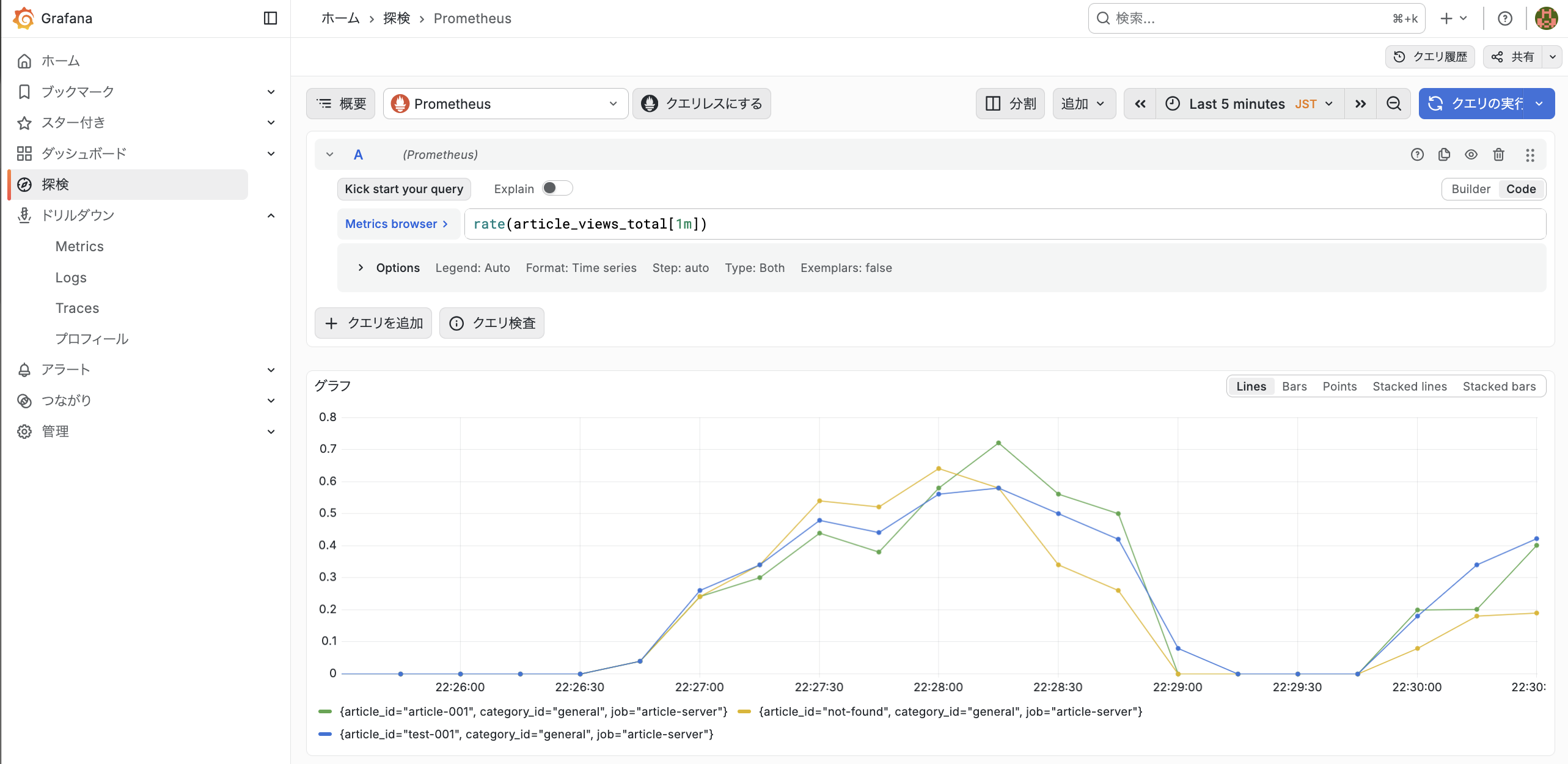Click drag handle of query A
The width and height of the screenshot is (1568, 764).
click(x=1530, y=155)
